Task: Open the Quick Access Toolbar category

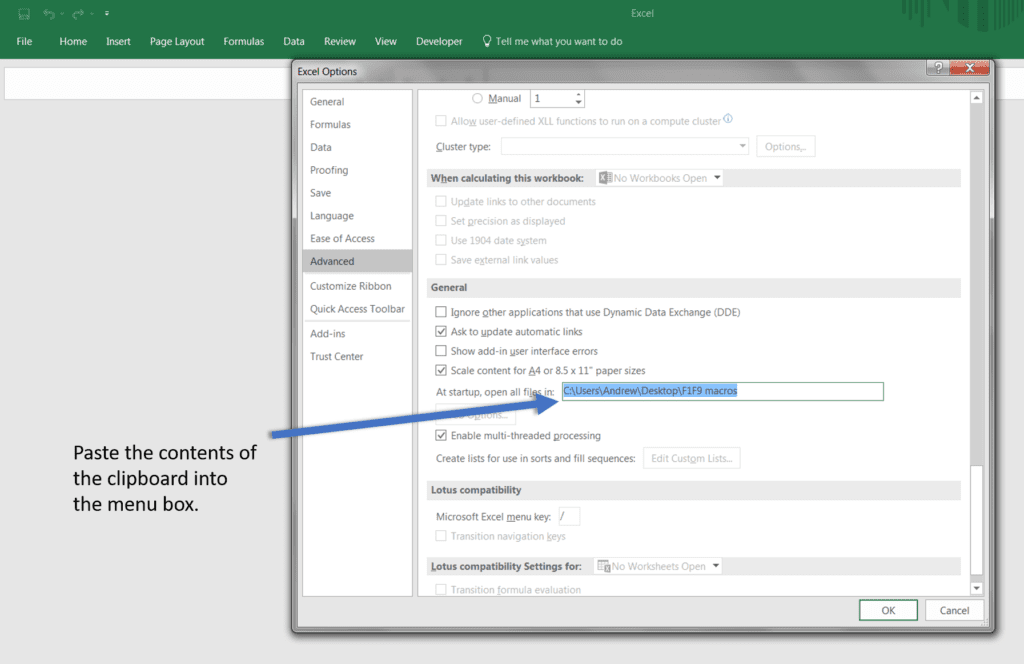Action: (x=357, y=309)
